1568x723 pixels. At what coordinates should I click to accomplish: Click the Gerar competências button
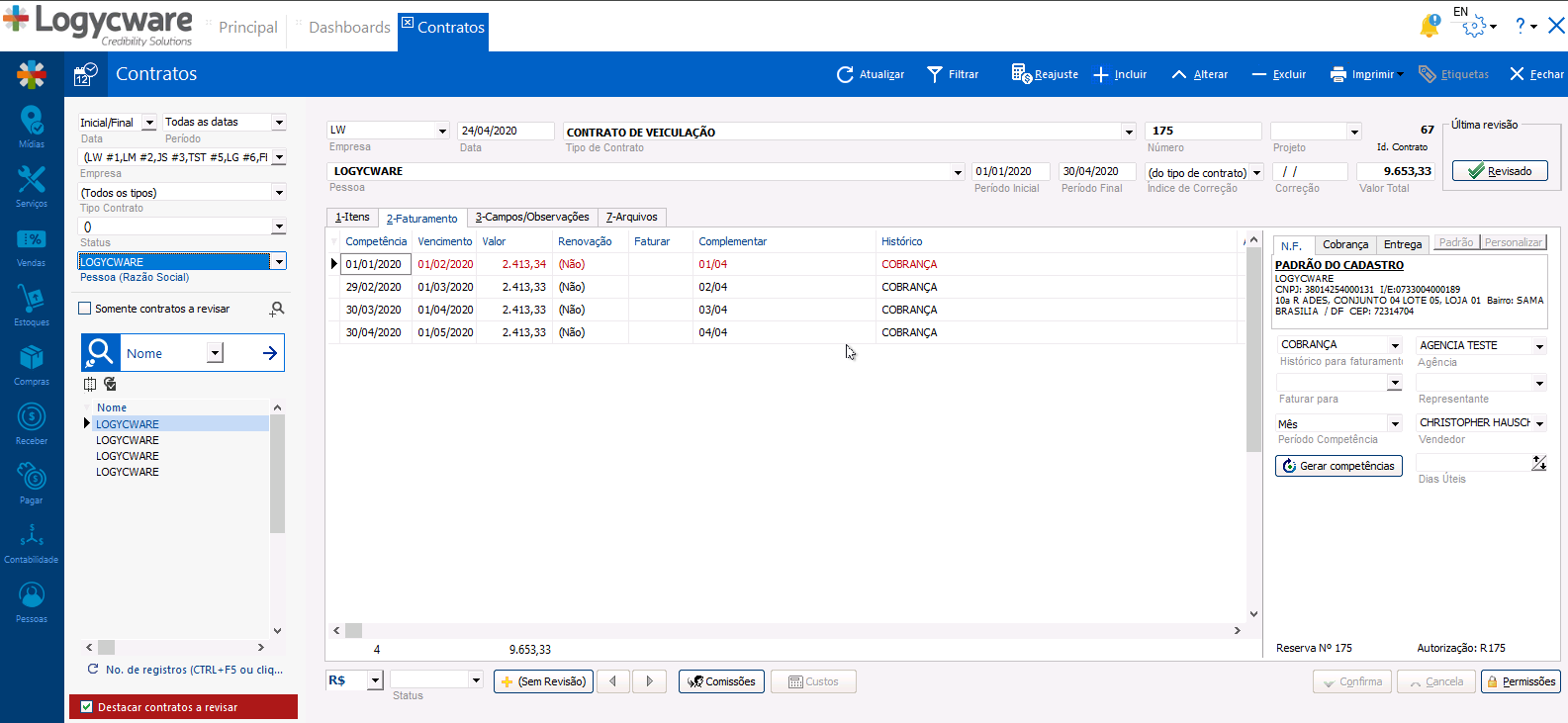pyautogui.click(x=1338, y=466)
